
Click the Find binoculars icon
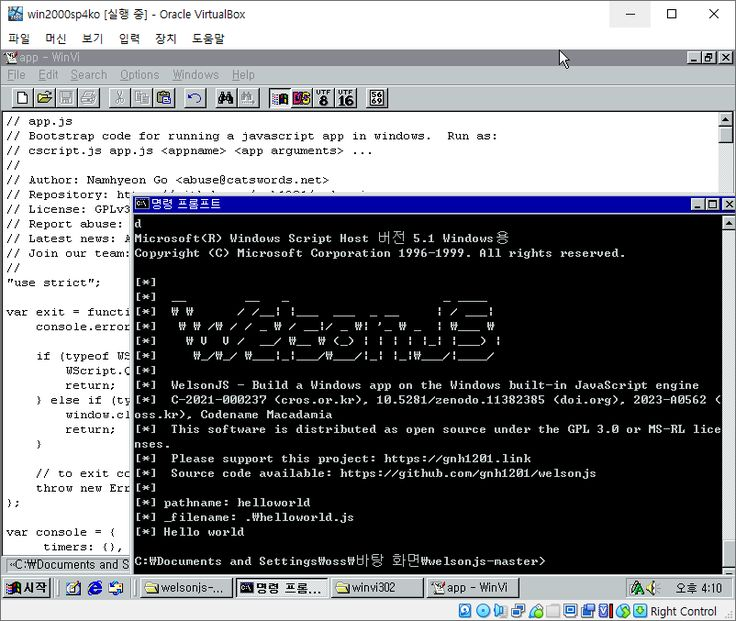(x=225, y=97)
